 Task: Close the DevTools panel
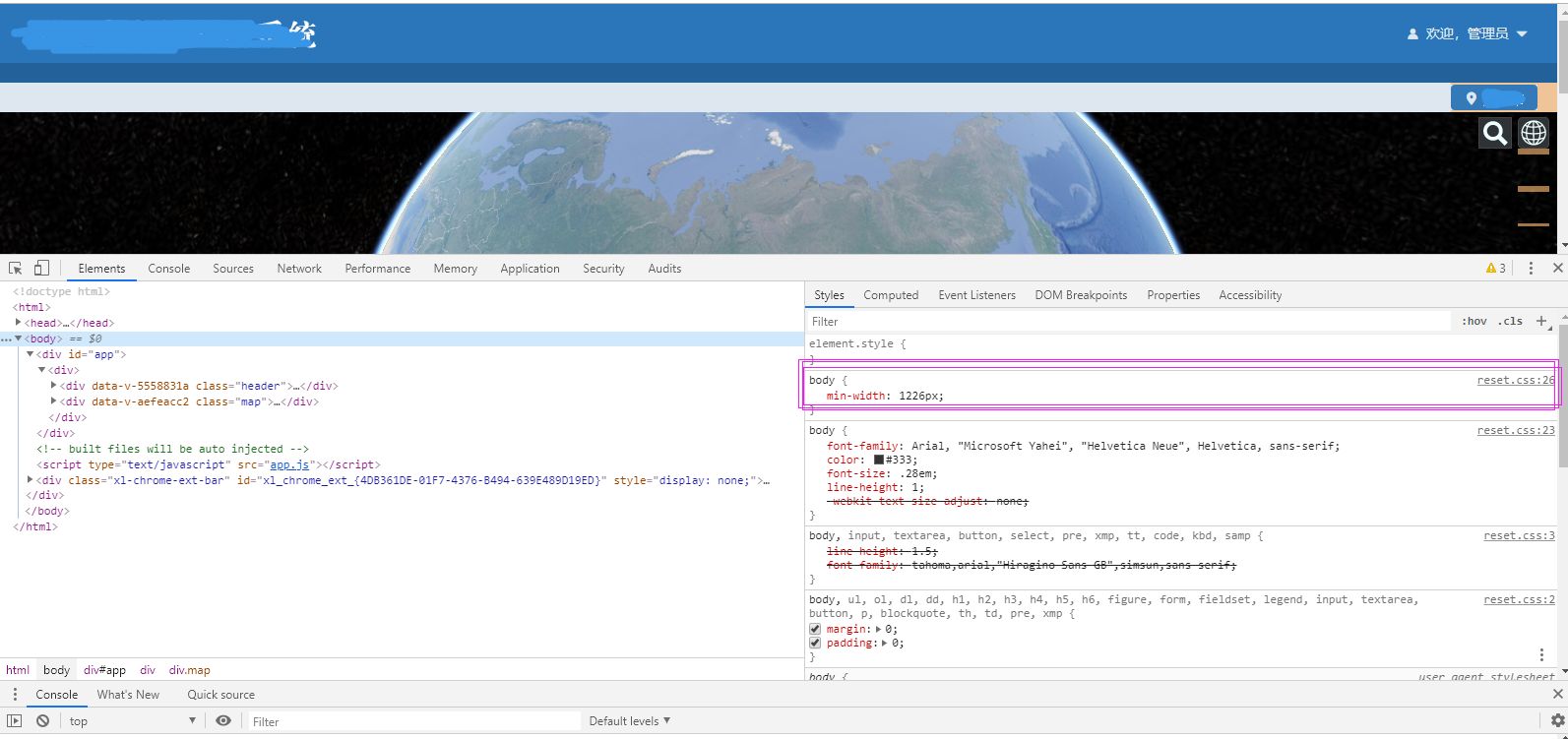(1557, 268)
